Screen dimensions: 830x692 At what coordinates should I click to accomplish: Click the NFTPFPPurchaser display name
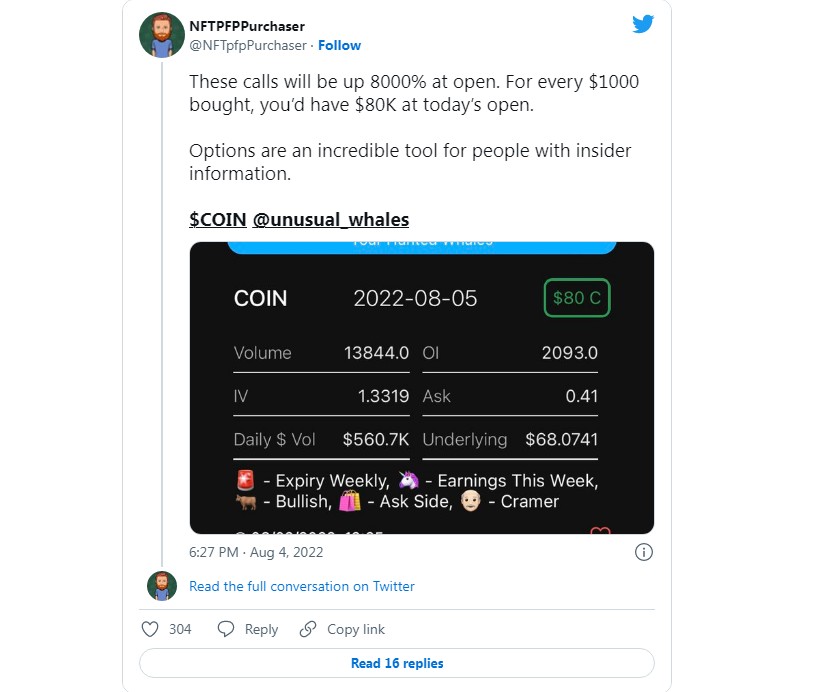click(x=246, y=27)
